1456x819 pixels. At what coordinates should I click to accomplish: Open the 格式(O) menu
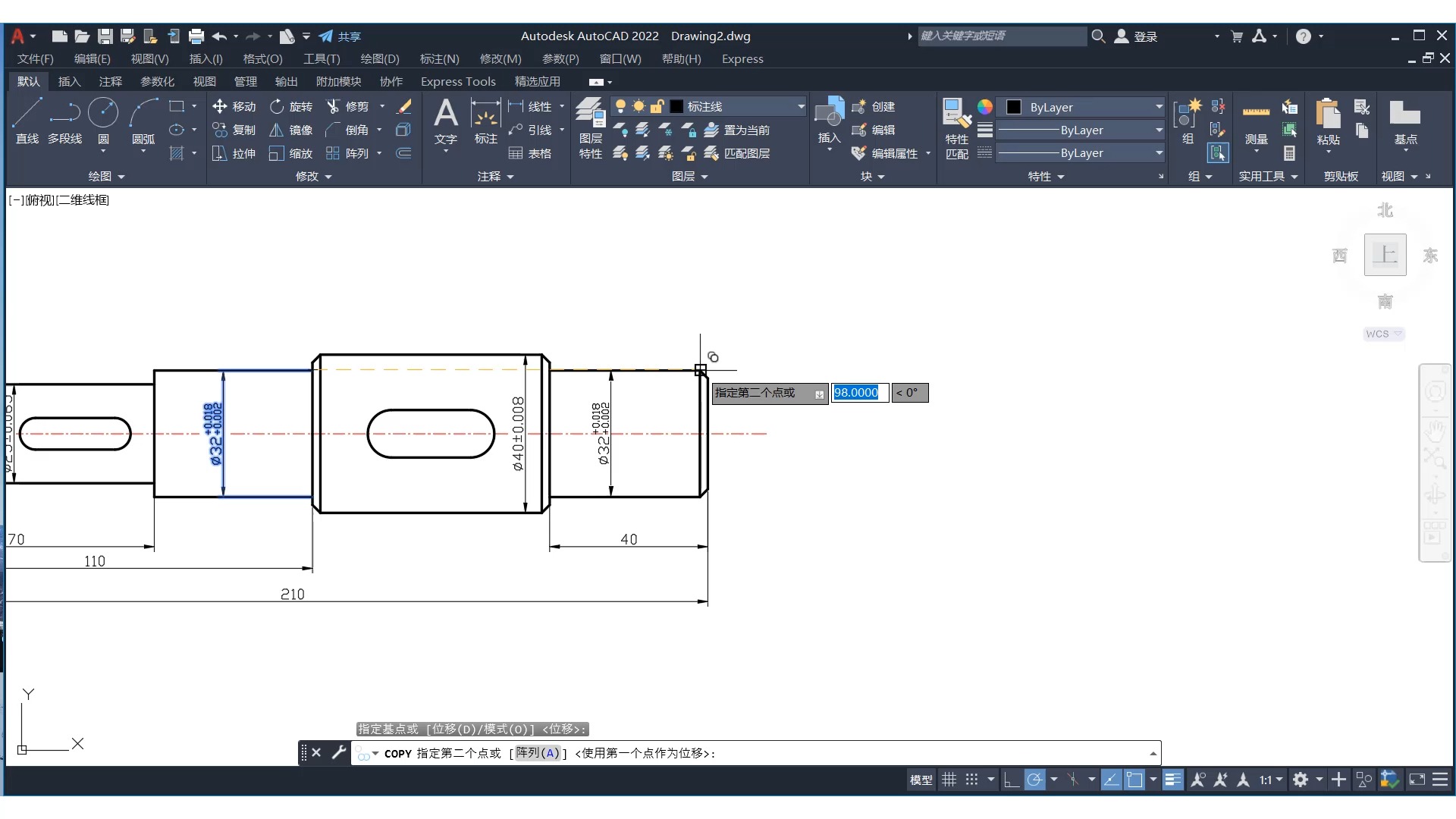(x=262, y=58)
